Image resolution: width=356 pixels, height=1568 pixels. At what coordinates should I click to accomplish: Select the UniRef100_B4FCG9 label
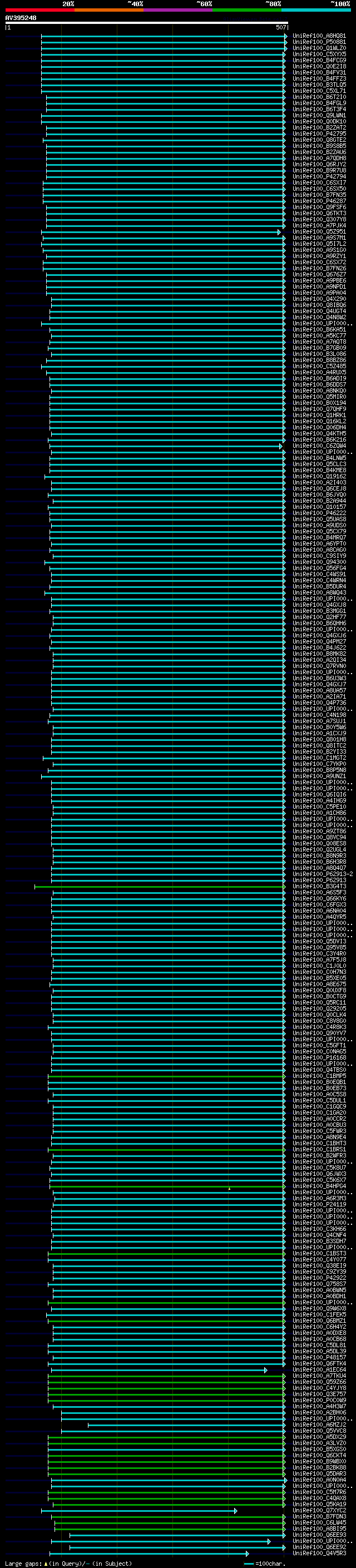[x=319, y=60]
